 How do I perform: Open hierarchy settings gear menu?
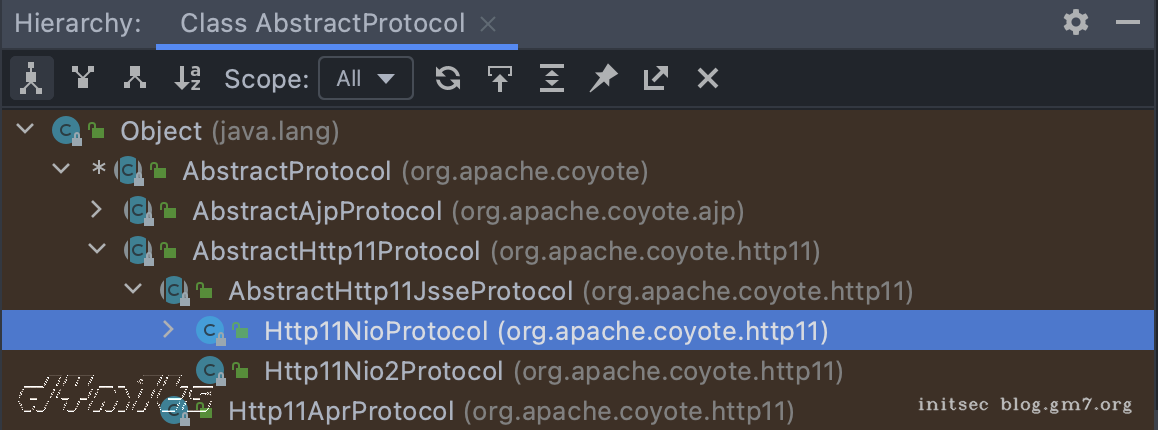click(1076, 22)
